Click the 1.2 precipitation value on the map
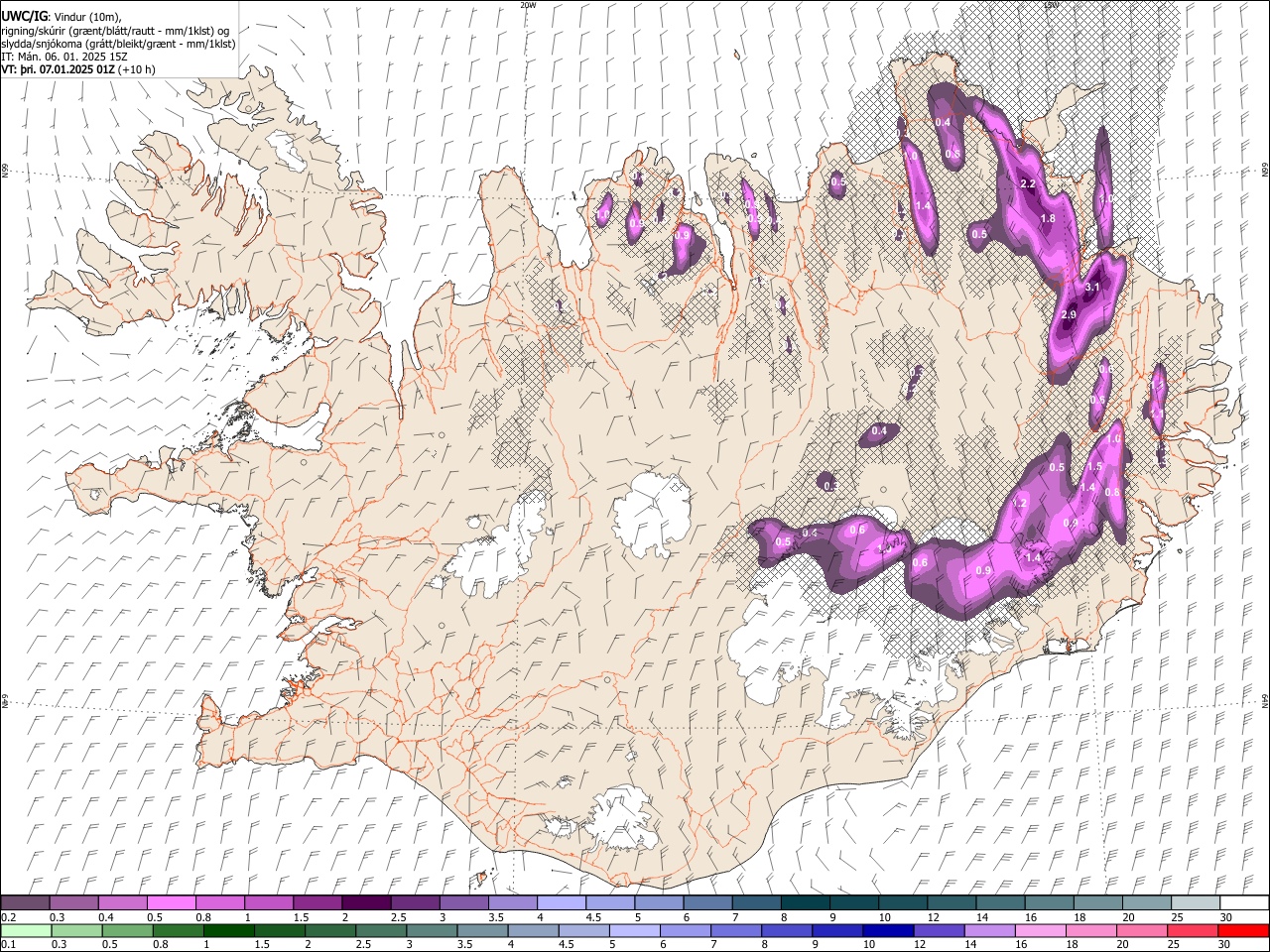Screen dimensions: 1270x952 [x=1019, y=504]
